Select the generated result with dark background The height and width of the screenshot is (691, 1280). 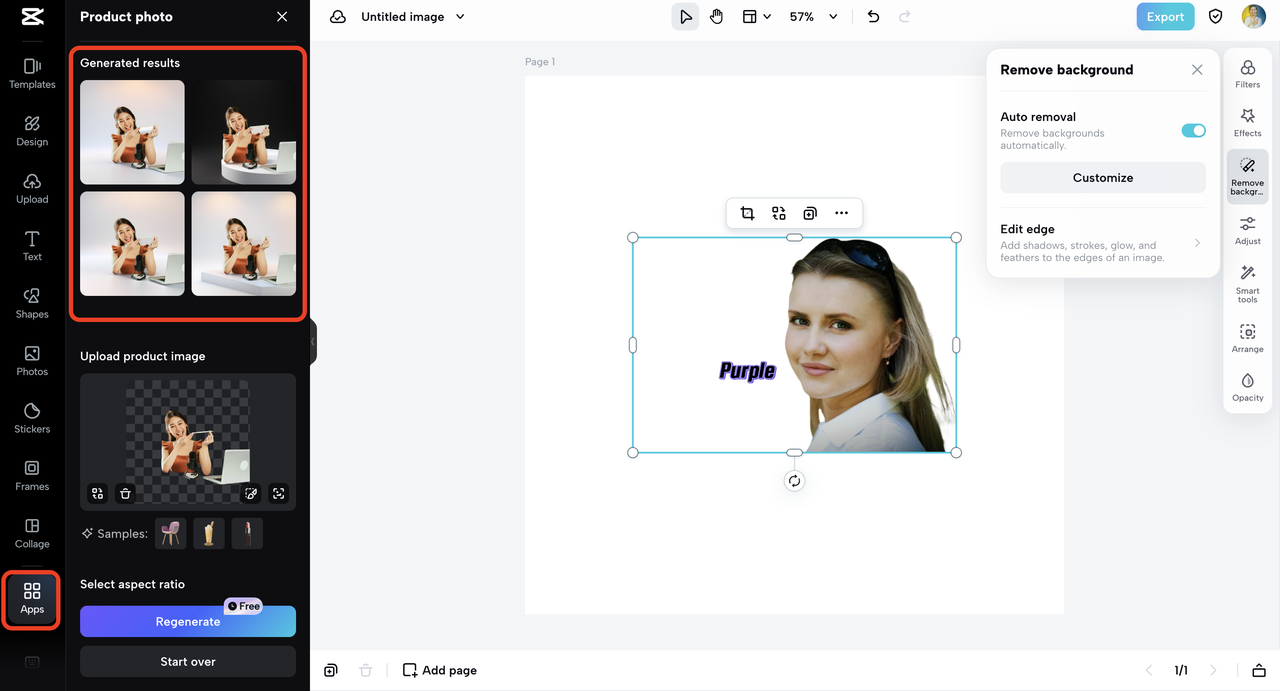[x=244, y=132]
